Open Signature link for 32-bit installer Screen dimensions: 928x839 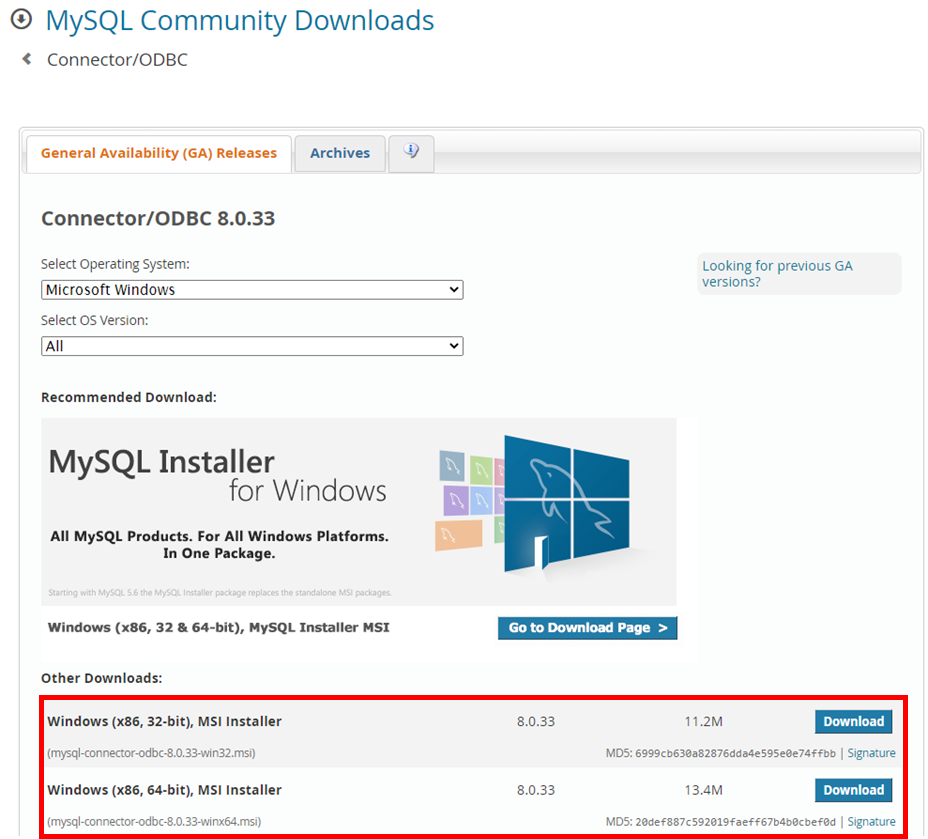pos(871,753)
